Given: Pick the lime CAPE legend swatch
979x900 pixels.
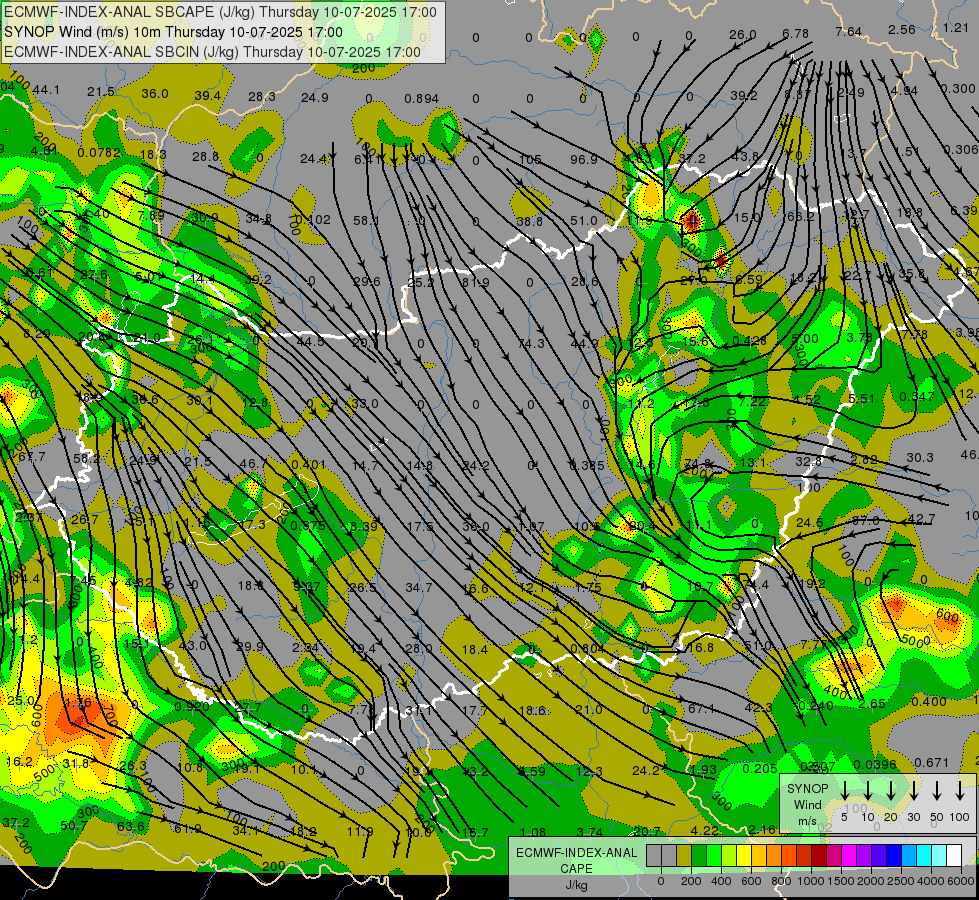Looking at the screenshot, I should click(729, 856).
